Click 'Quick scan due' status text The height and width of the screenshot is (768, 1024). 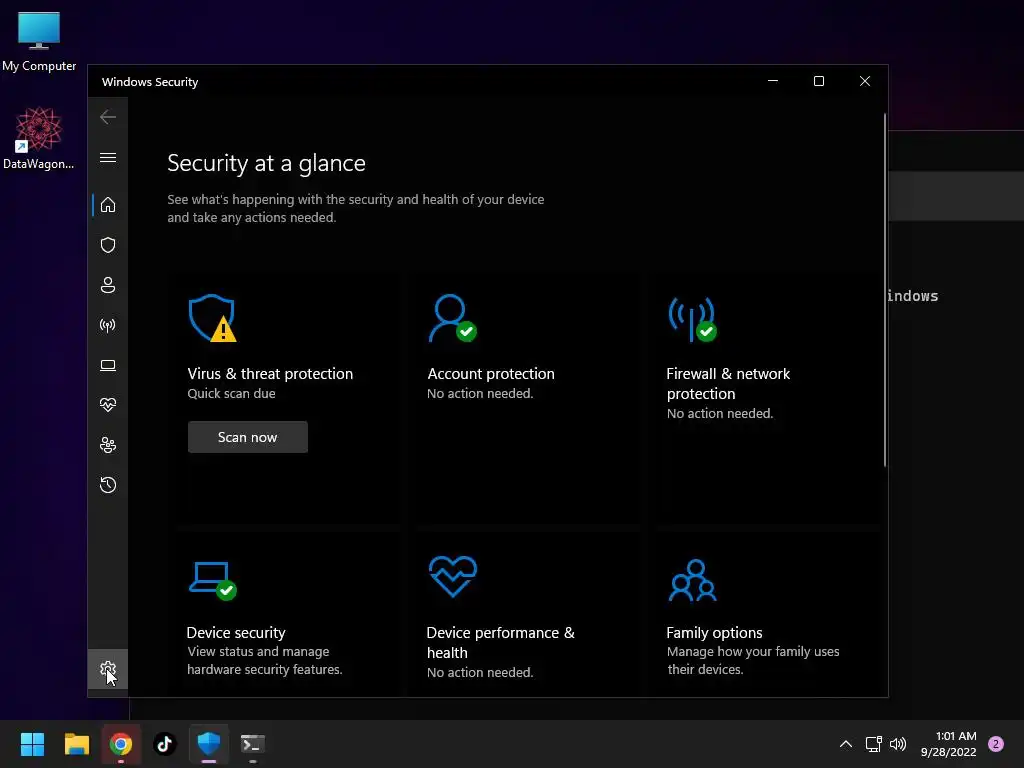[x=231, y=393]
